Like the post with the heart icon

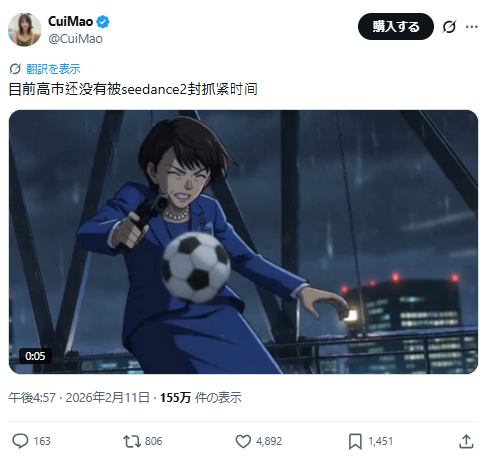[x=243, y=441]
